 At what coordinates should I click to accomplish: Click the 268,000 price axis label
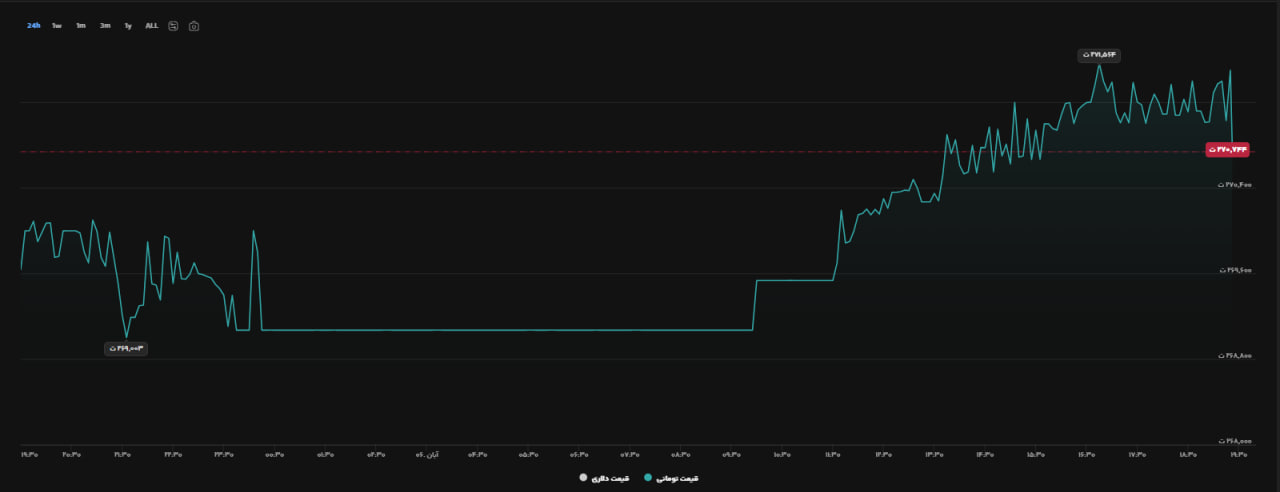coord(1234,440)
